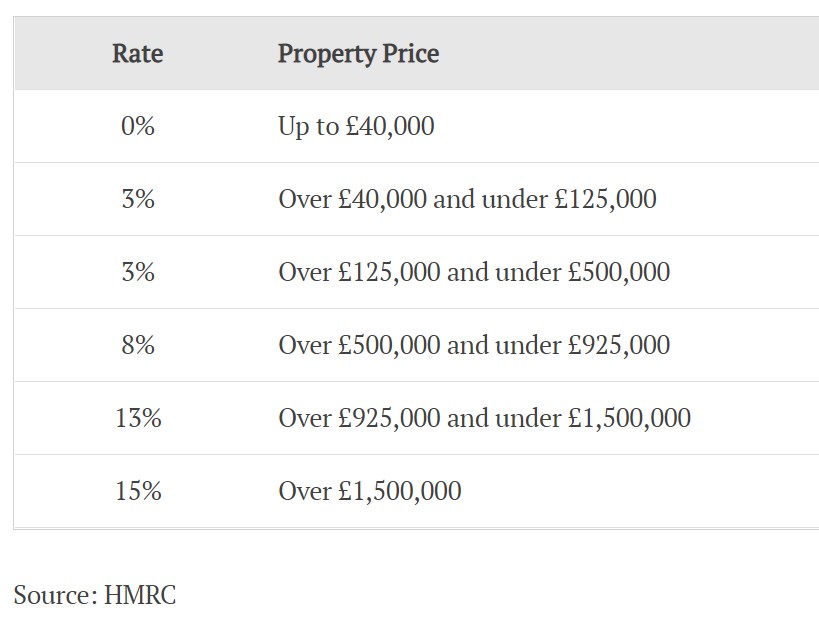Click the £1,500,000 figure in the 13% row
The width and height of the screenshot is (819, 625).
pyautogui.click(x=629, y=419)
